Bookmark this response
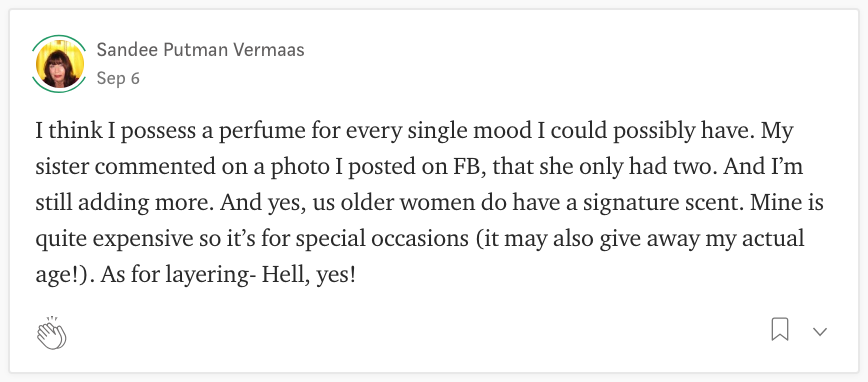Screen dimensions: 868x382 (x=780, y=329)
